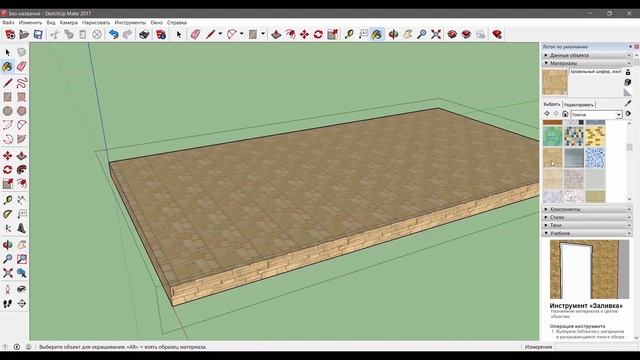Screen dimensions: 640x360
Task: Select the Move tool in left toolbar
Action: [8, 156]
